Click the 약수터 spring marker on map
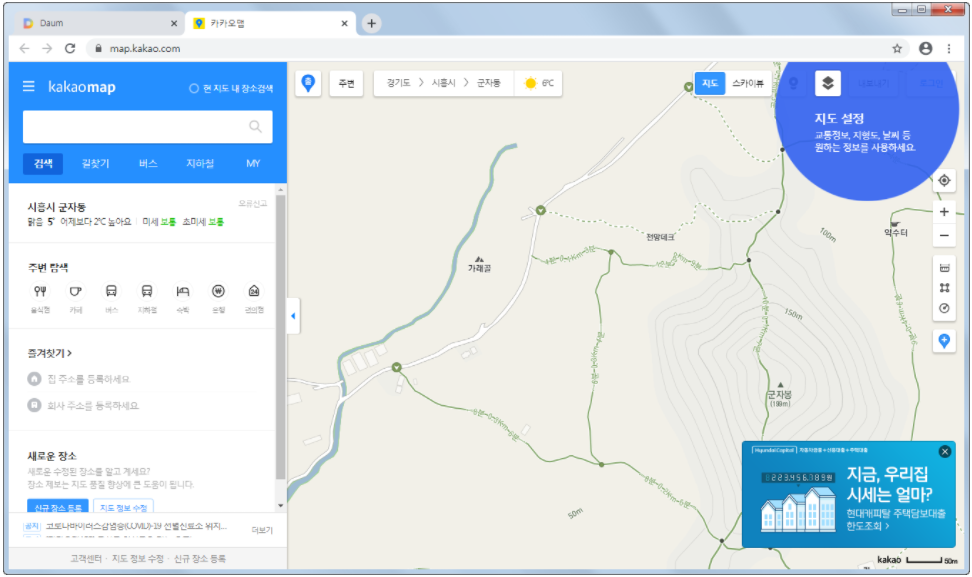This screenshot has width=972, height=577. tap(895, 229)
